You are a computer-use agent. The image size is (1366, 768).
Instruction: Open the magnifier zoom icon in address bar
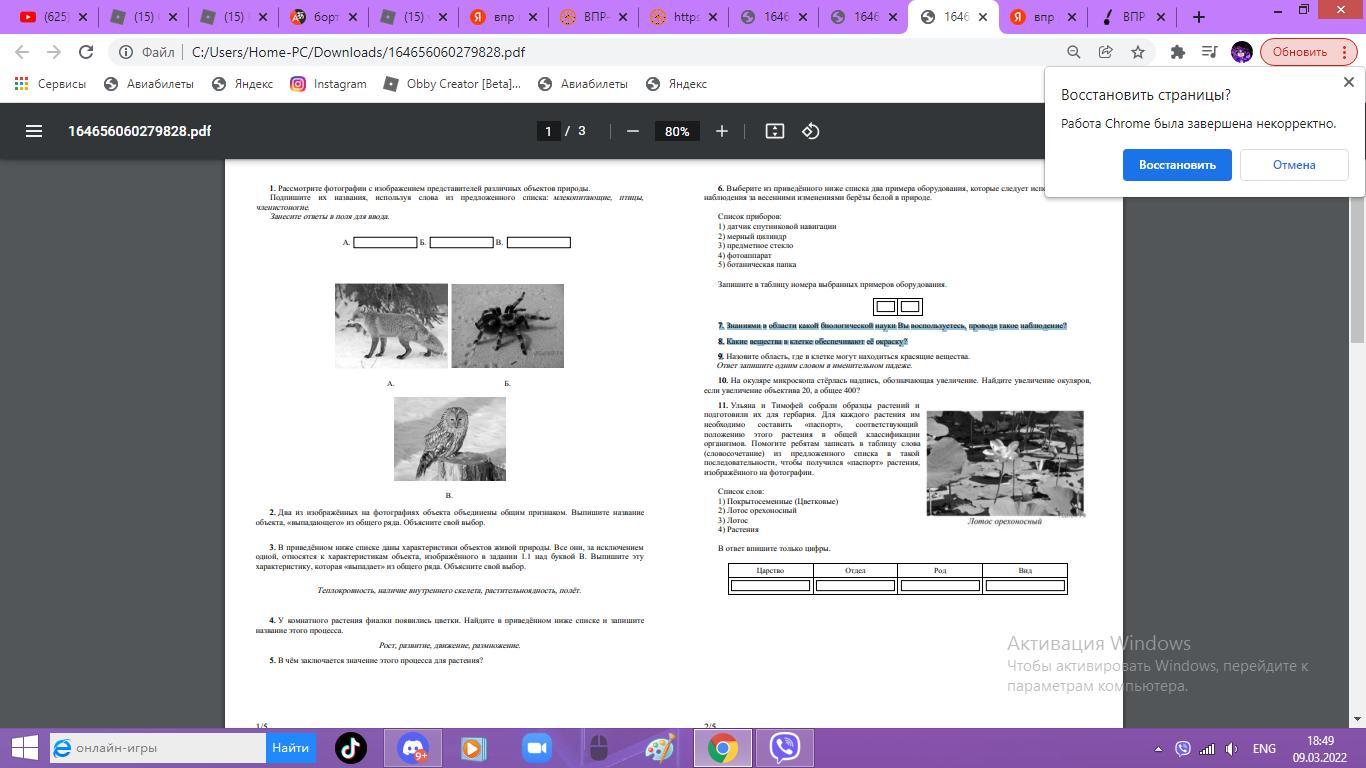[x=1073, y=52]
